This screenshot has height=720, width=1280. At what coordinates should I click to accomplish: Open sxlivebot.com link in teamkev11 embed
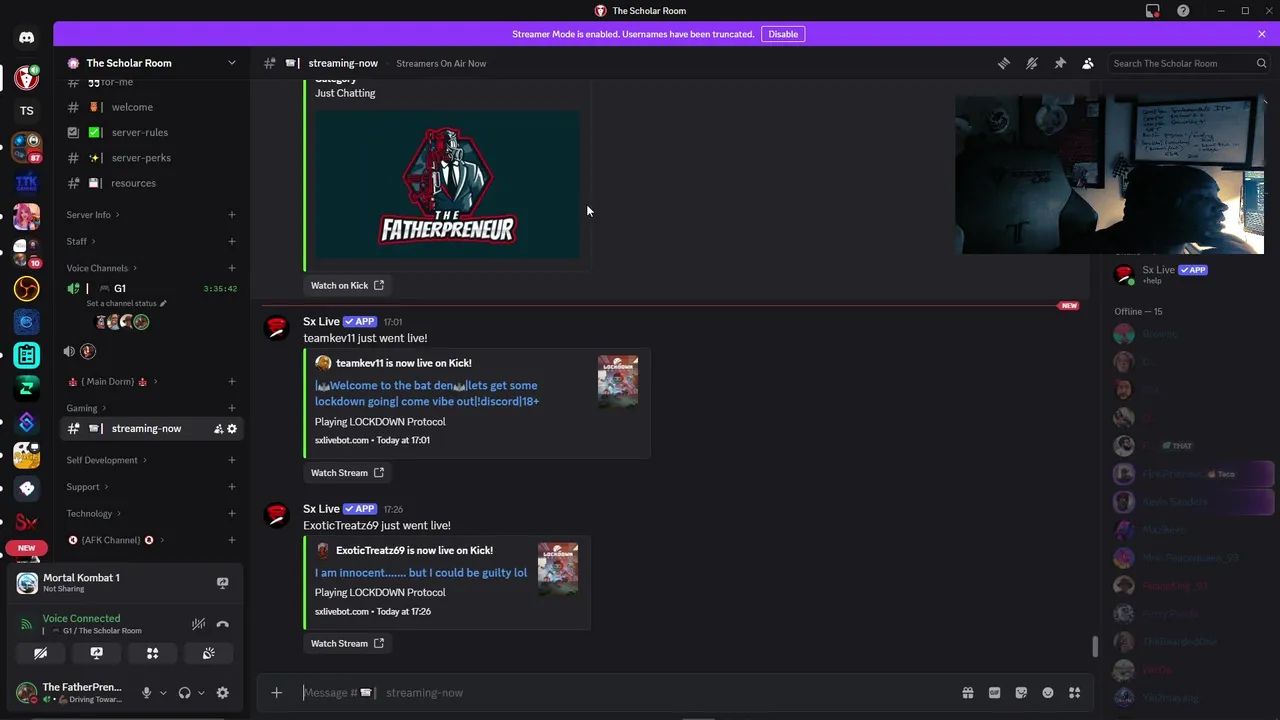[x=342, y=440]
